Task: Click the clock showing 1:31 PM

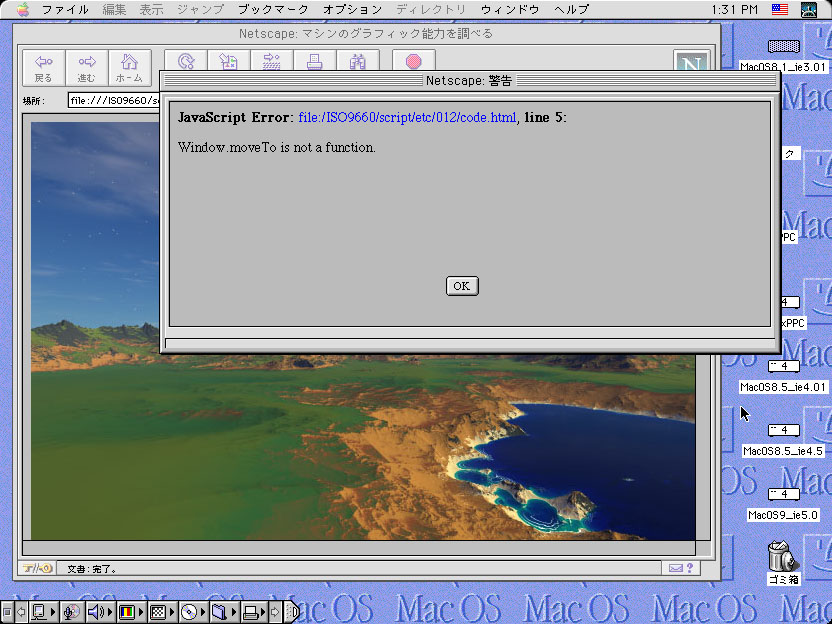Action: pos(735,9)
